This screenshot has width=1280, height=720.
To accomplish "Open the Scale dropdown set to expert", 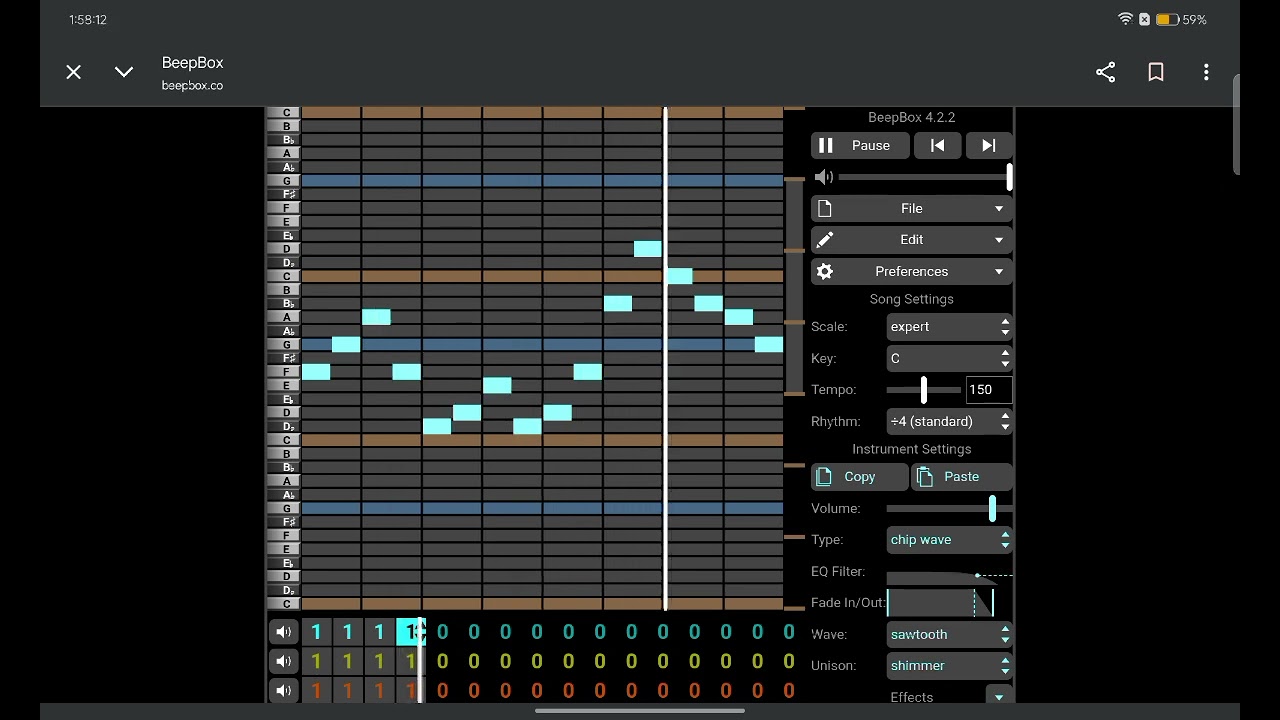I will point(949,327).
